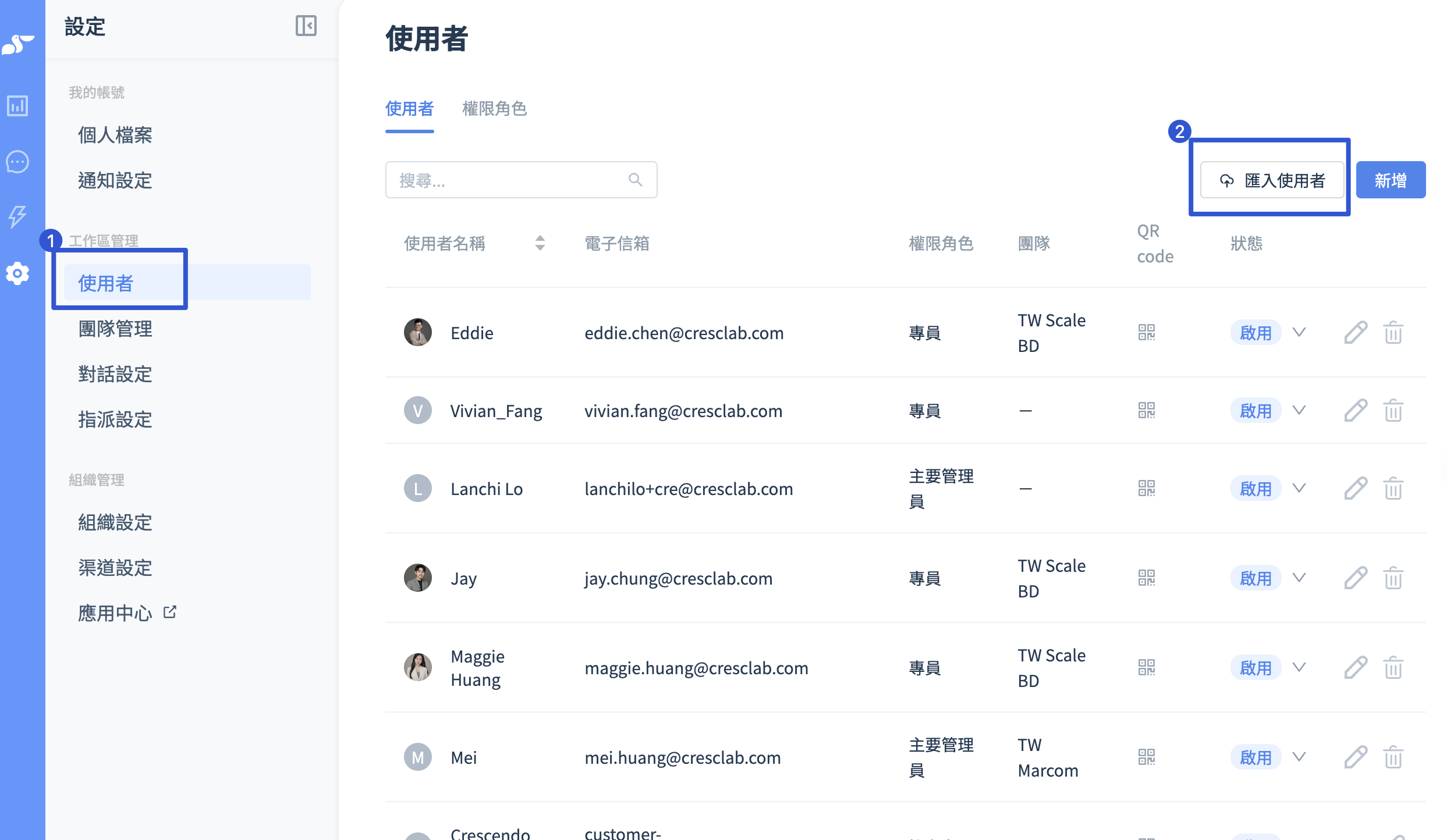The image size is (1447, 840).
Task: Delete Lanchi Lo using trash icon
Action: click(1393, 489)
